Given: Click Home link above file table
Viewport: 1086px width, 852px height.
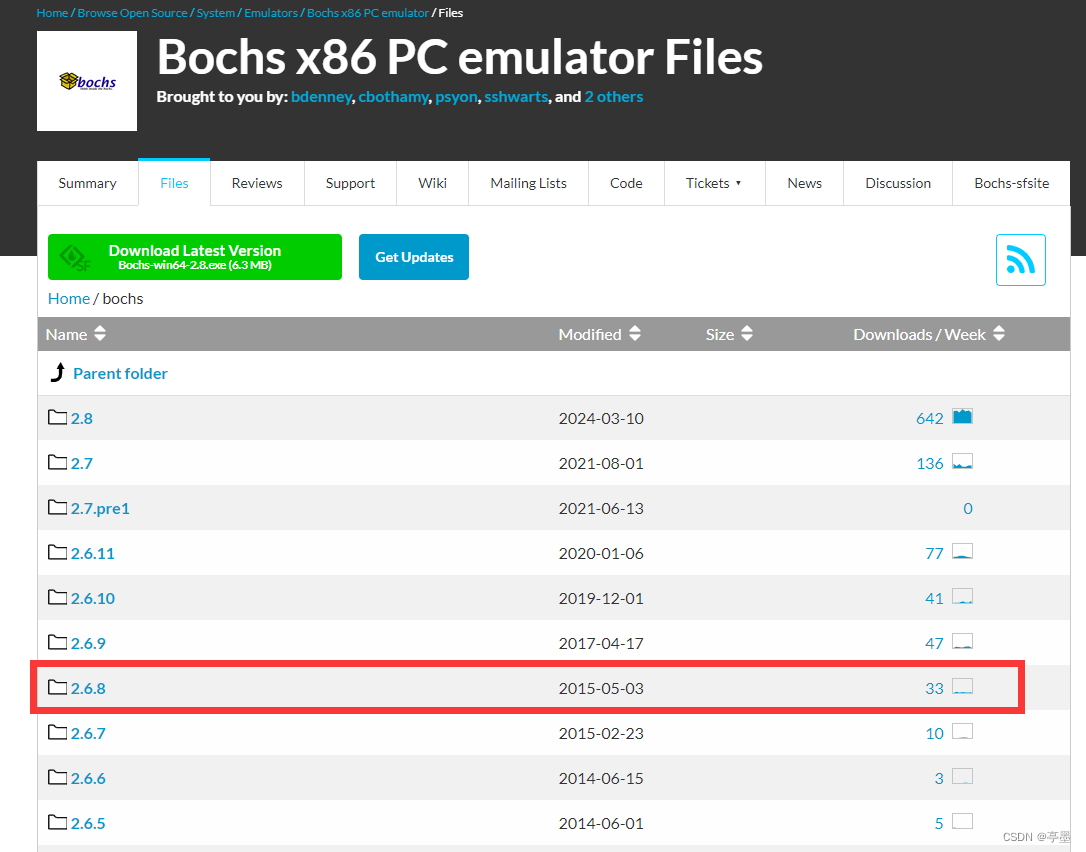Looking at the screenshot, I should tap(69, 299).
